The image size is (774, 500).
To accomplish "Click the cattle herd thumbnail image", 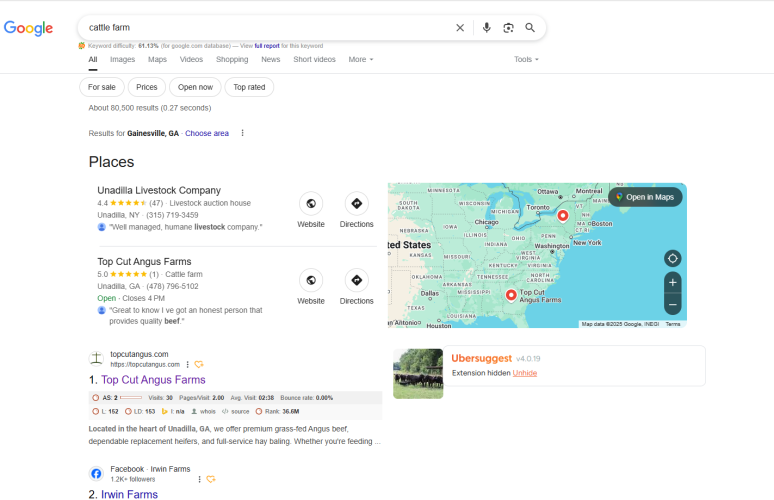I will 418,374.
